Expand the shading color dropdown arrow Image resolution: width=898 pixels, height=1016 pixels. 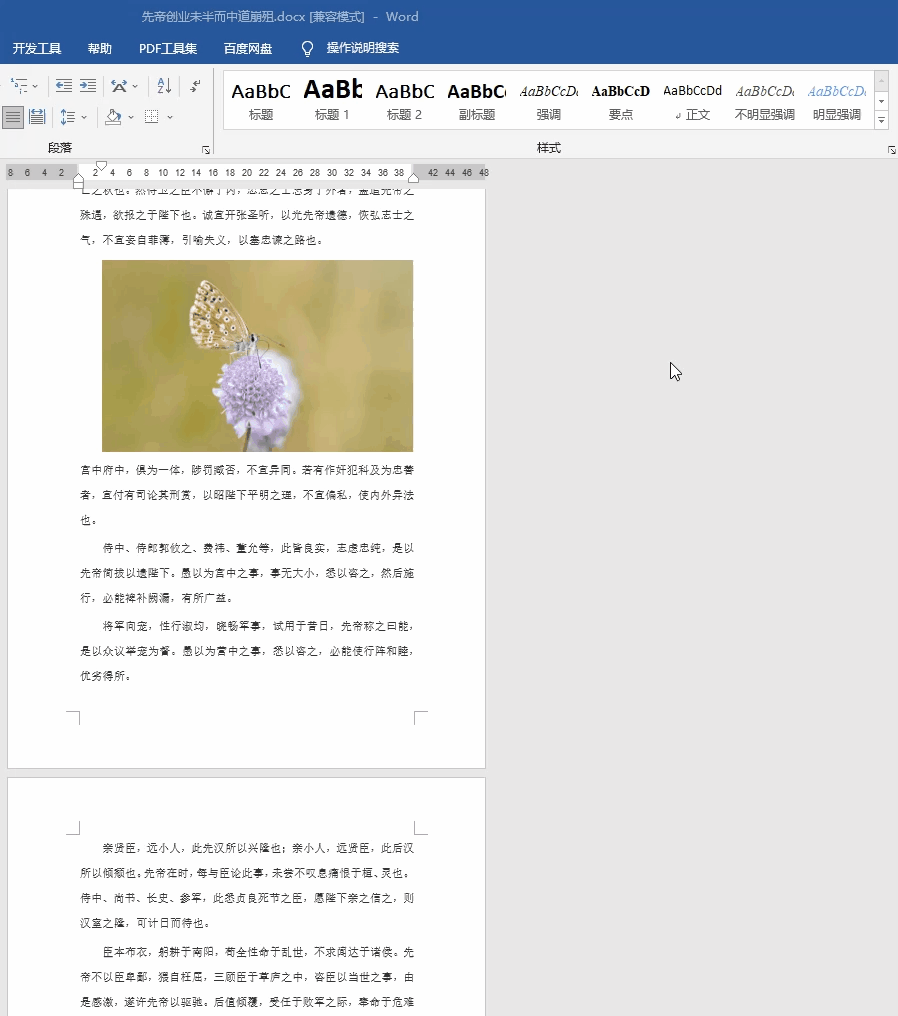131,117
